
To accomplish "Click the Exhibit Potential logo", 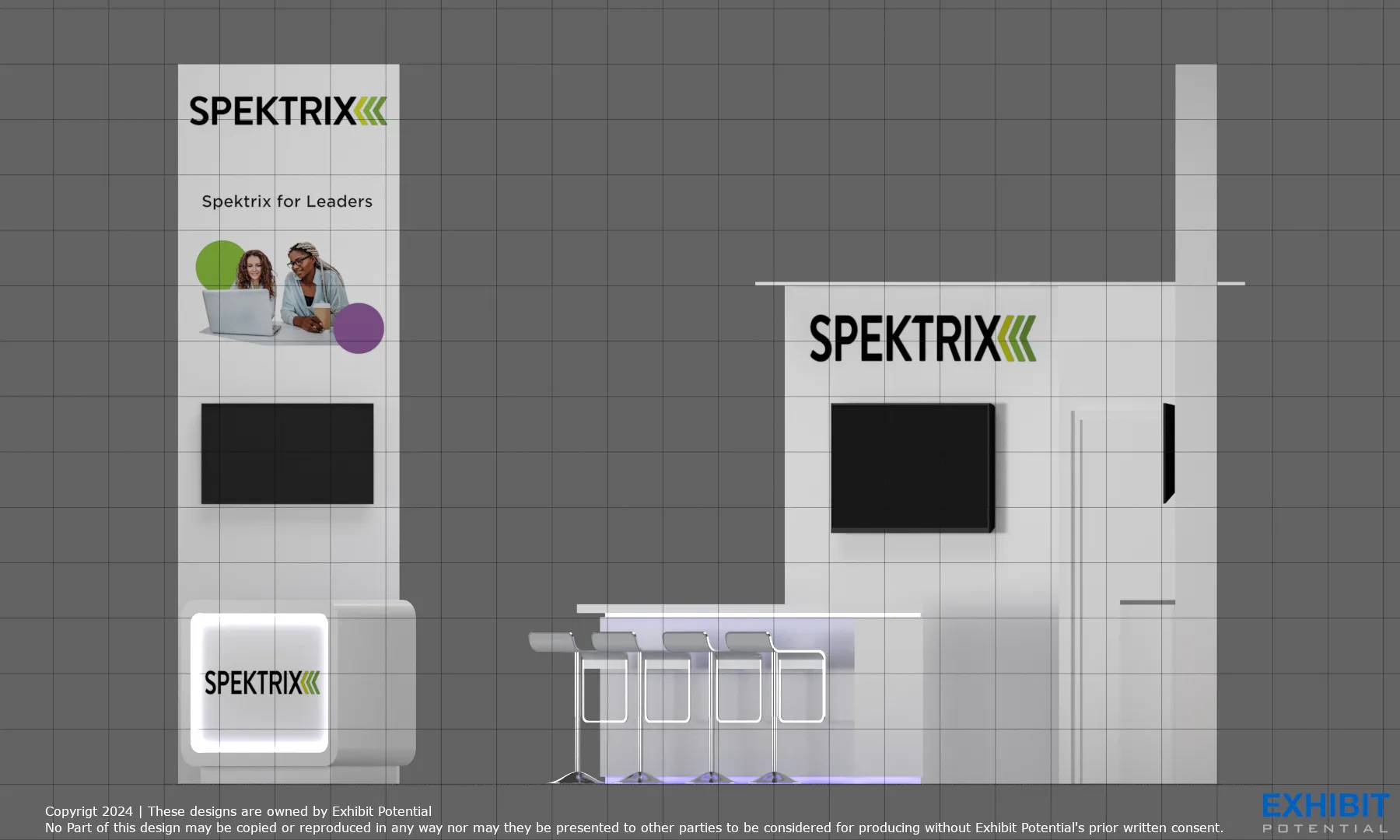I will 1325,814.
